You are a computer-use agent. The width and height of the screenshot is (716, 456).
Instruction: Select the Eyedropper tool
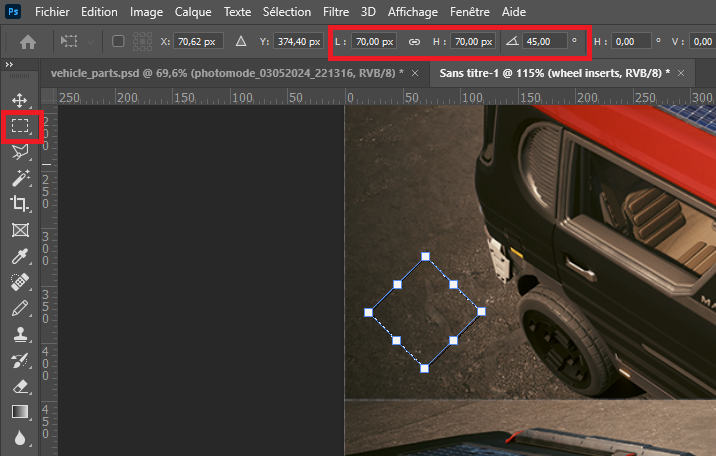click(x=19, y=256)
